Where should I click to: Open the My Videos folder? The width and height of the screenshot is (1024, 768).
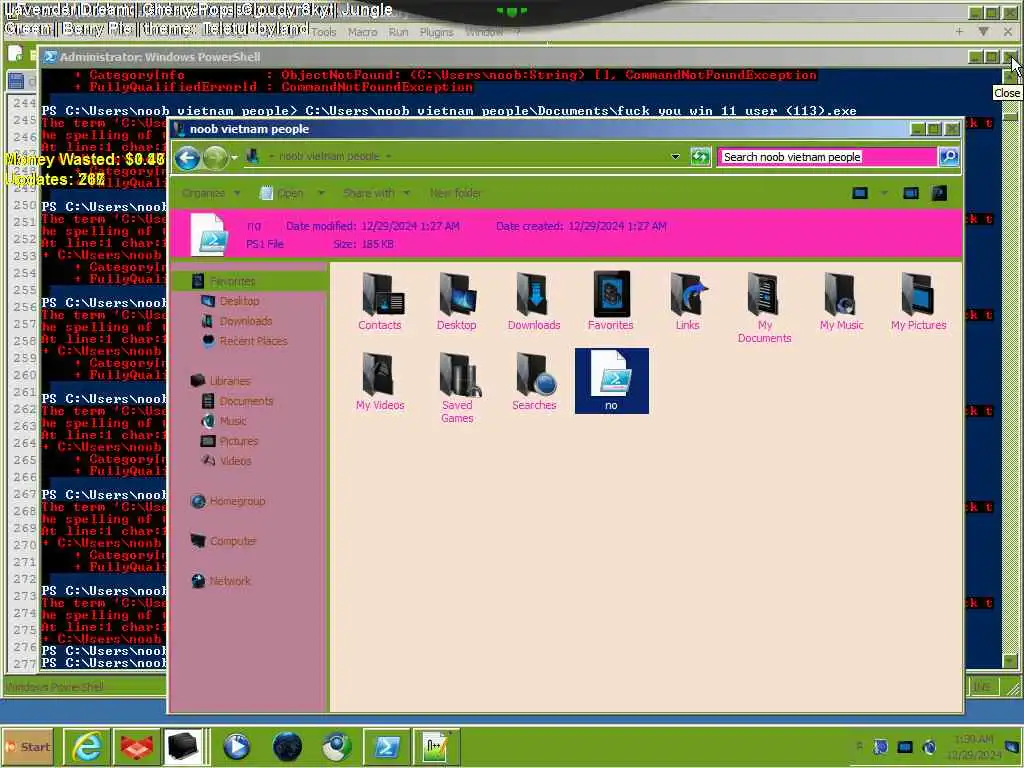[380, 382]
